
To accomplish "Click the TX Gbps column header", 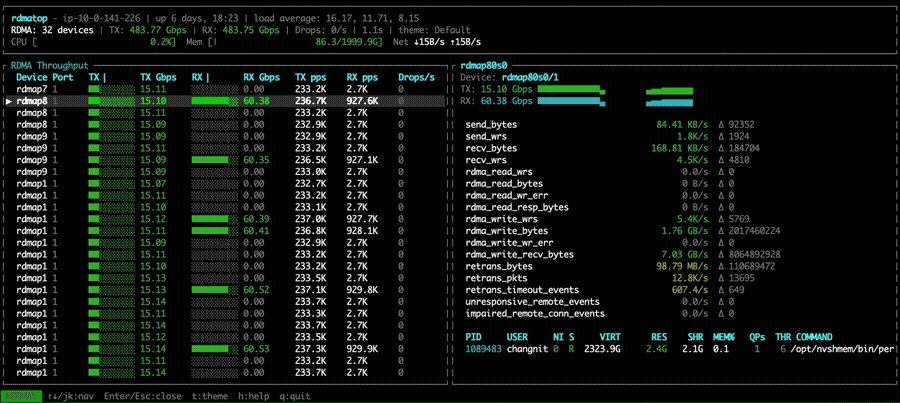I will 158,77.
